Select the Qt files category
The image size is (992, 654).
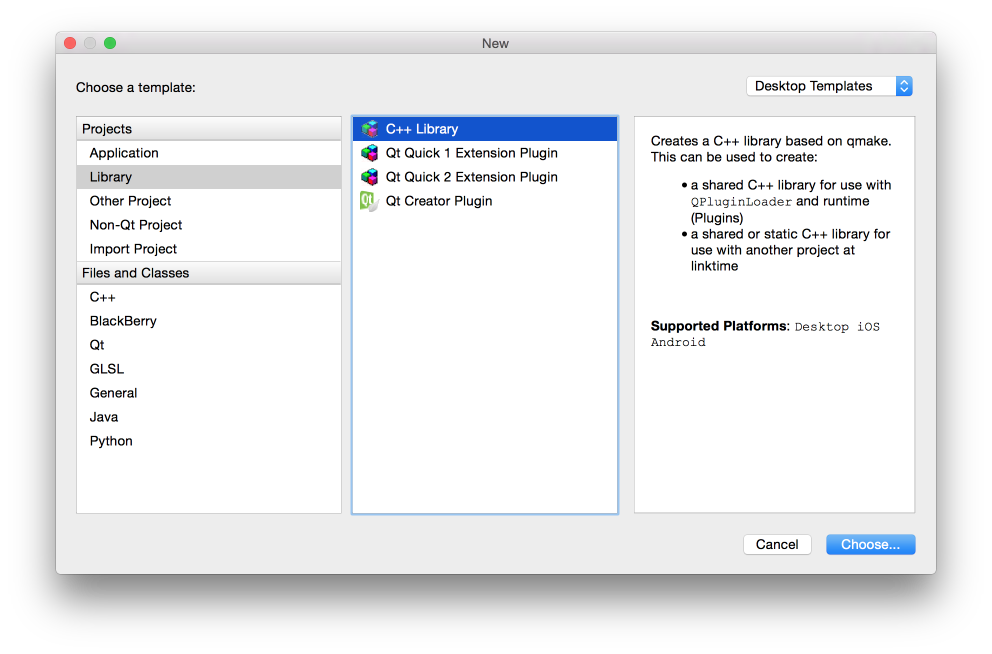click(x=209, y=345)
